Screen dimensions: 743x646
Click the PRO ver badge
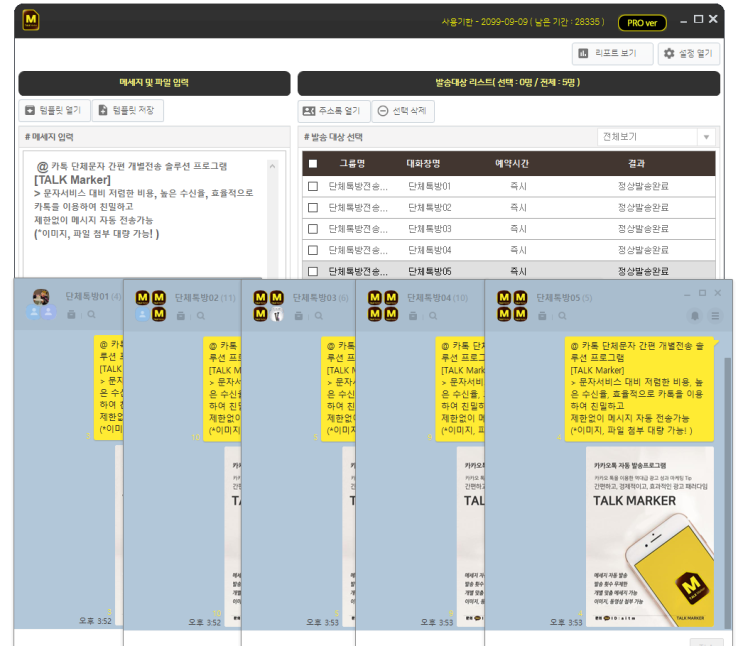tap(642, 23)
